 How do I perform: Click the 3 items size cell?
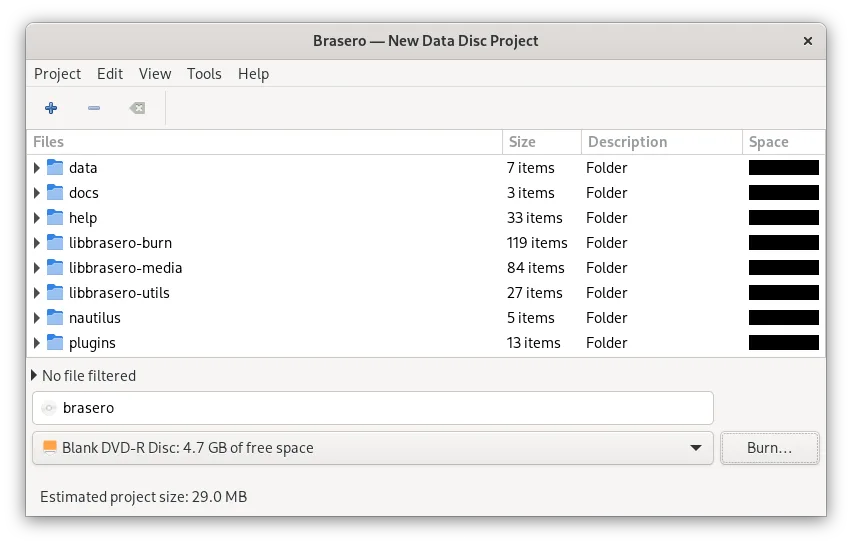pyautogui.click(x=531, y=193)
